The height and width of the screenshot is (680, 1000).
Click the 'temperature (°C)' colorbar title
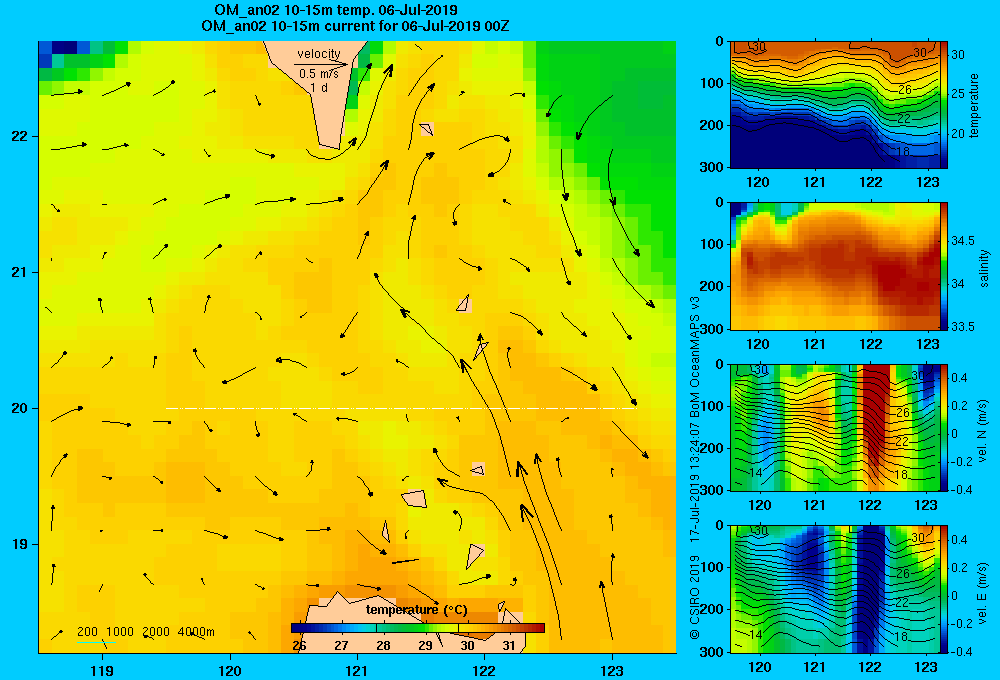click(416, 610)
